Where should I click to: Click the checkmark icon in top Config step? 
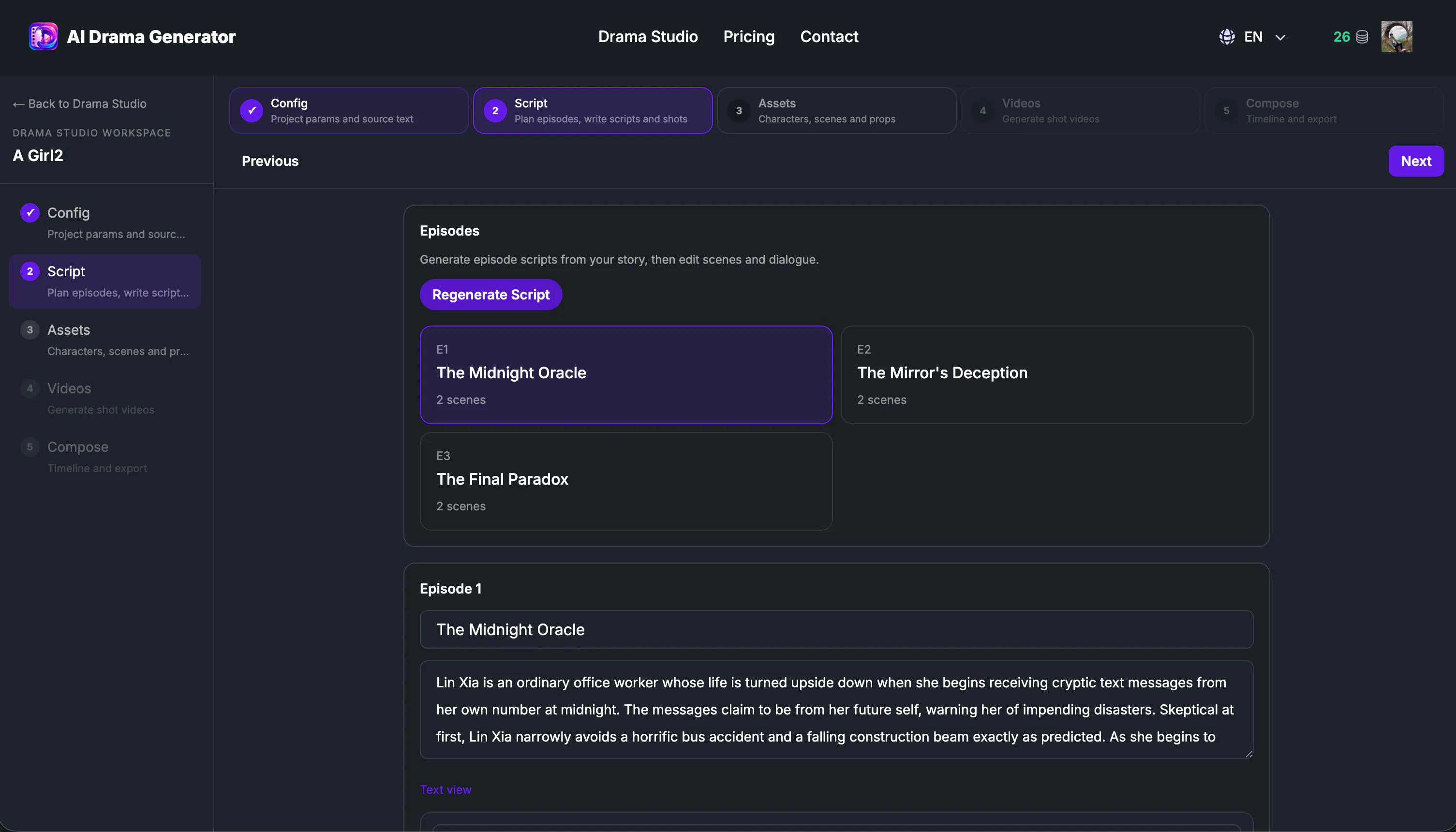tap(252, 110)
